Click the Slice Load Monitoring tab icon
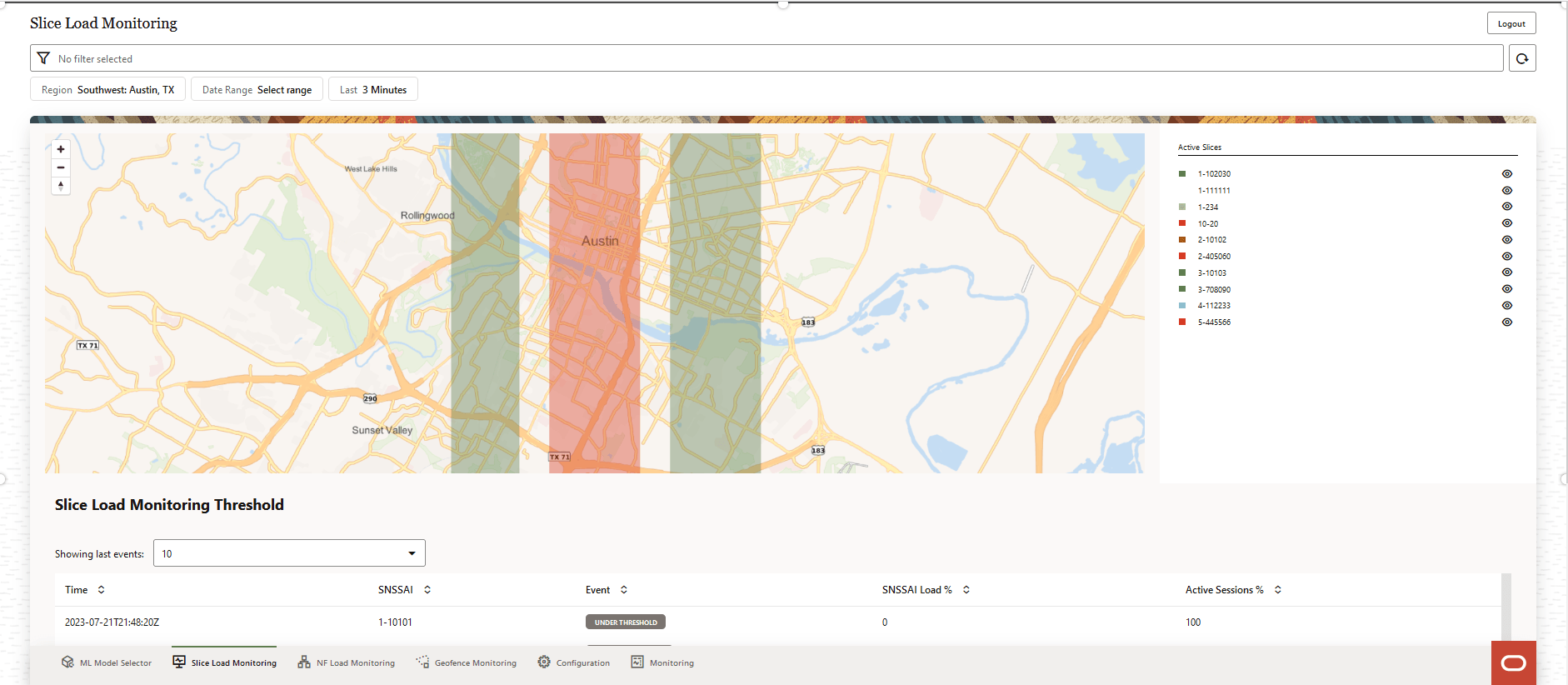This screenshot has height=685, width=1568. coord(179,662)
